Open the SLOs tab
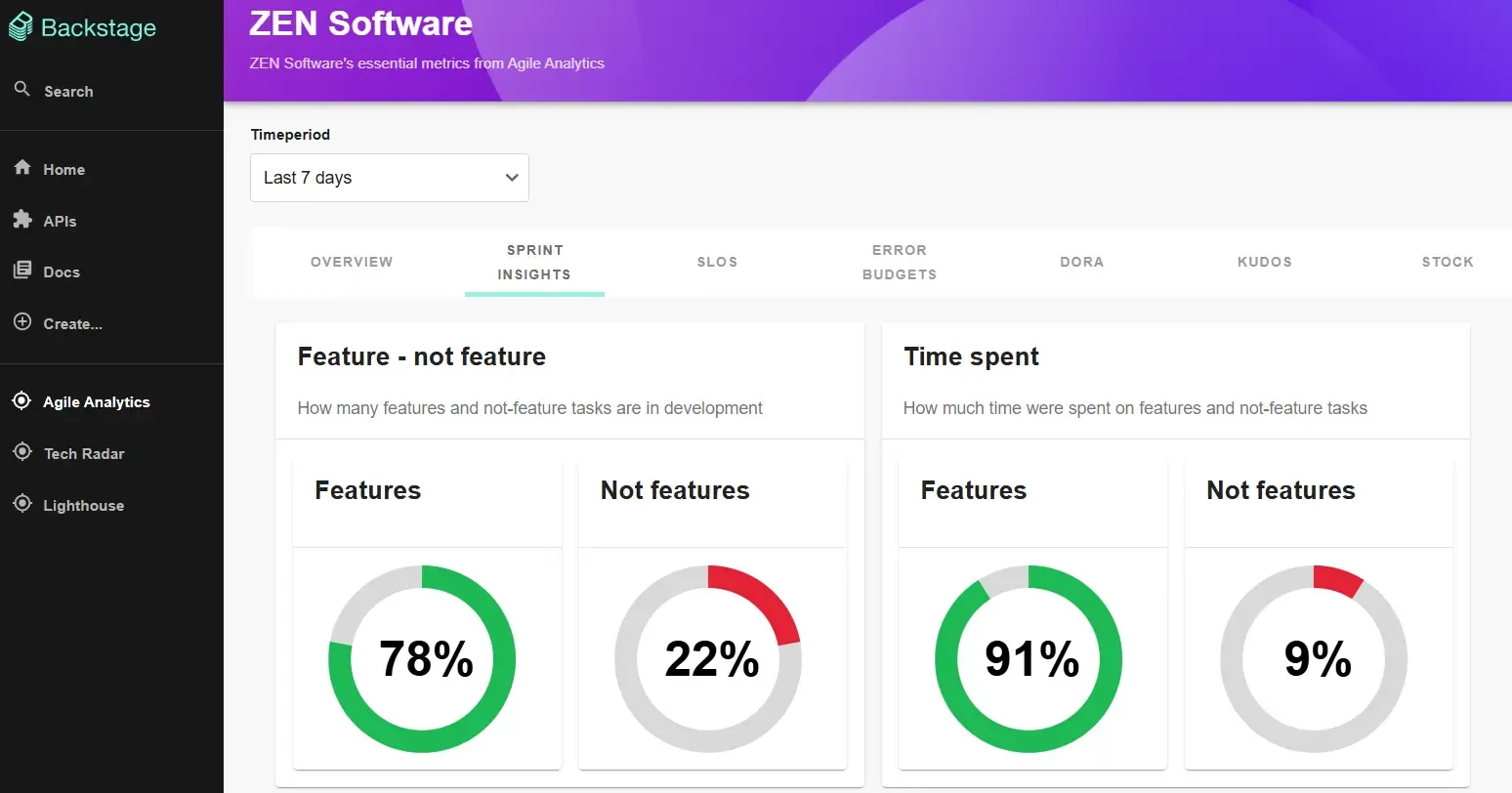1512x793 pixels. pos(717,262)
